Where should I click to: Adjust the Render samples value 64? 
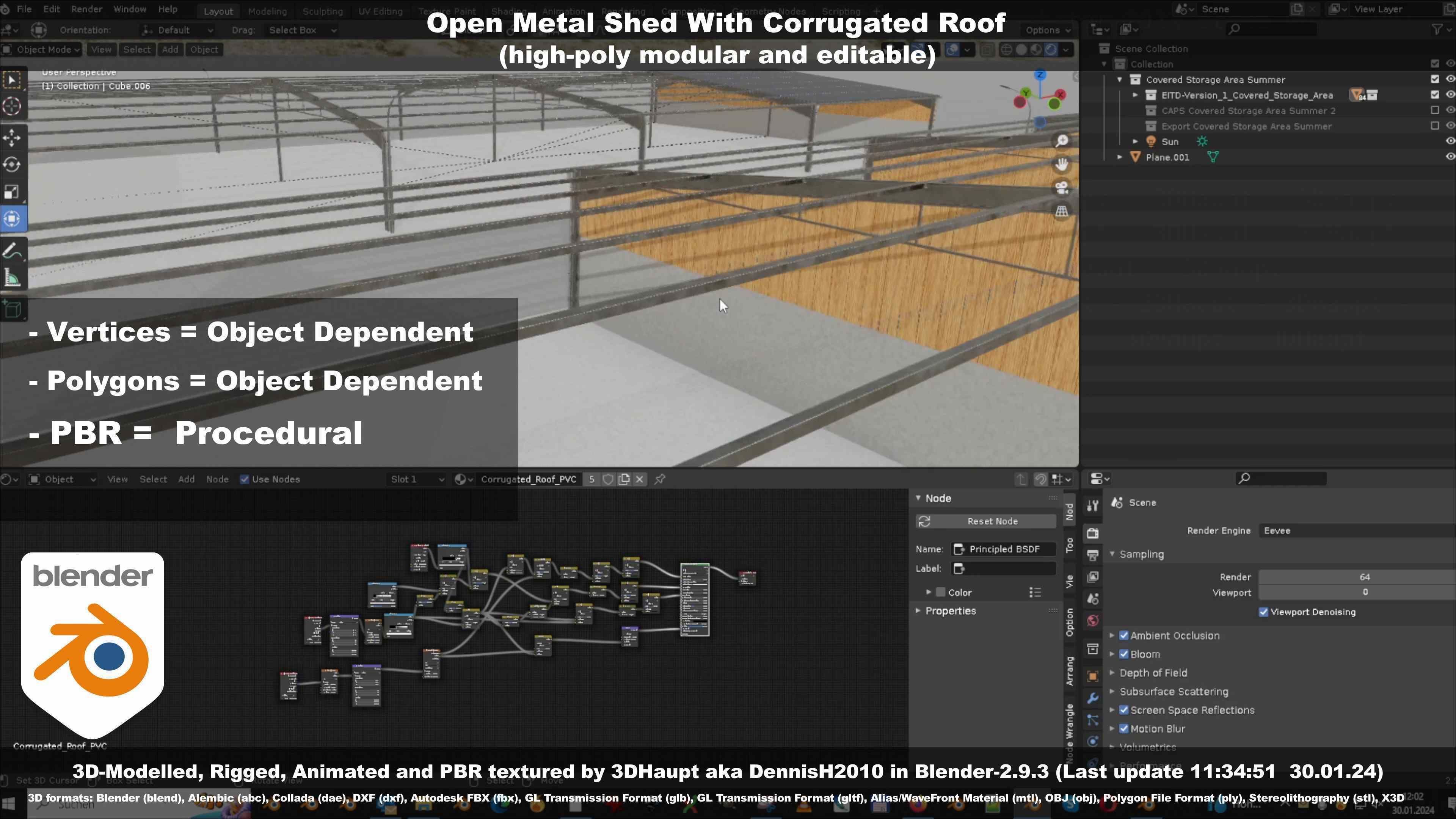[x=1357, y=577]
